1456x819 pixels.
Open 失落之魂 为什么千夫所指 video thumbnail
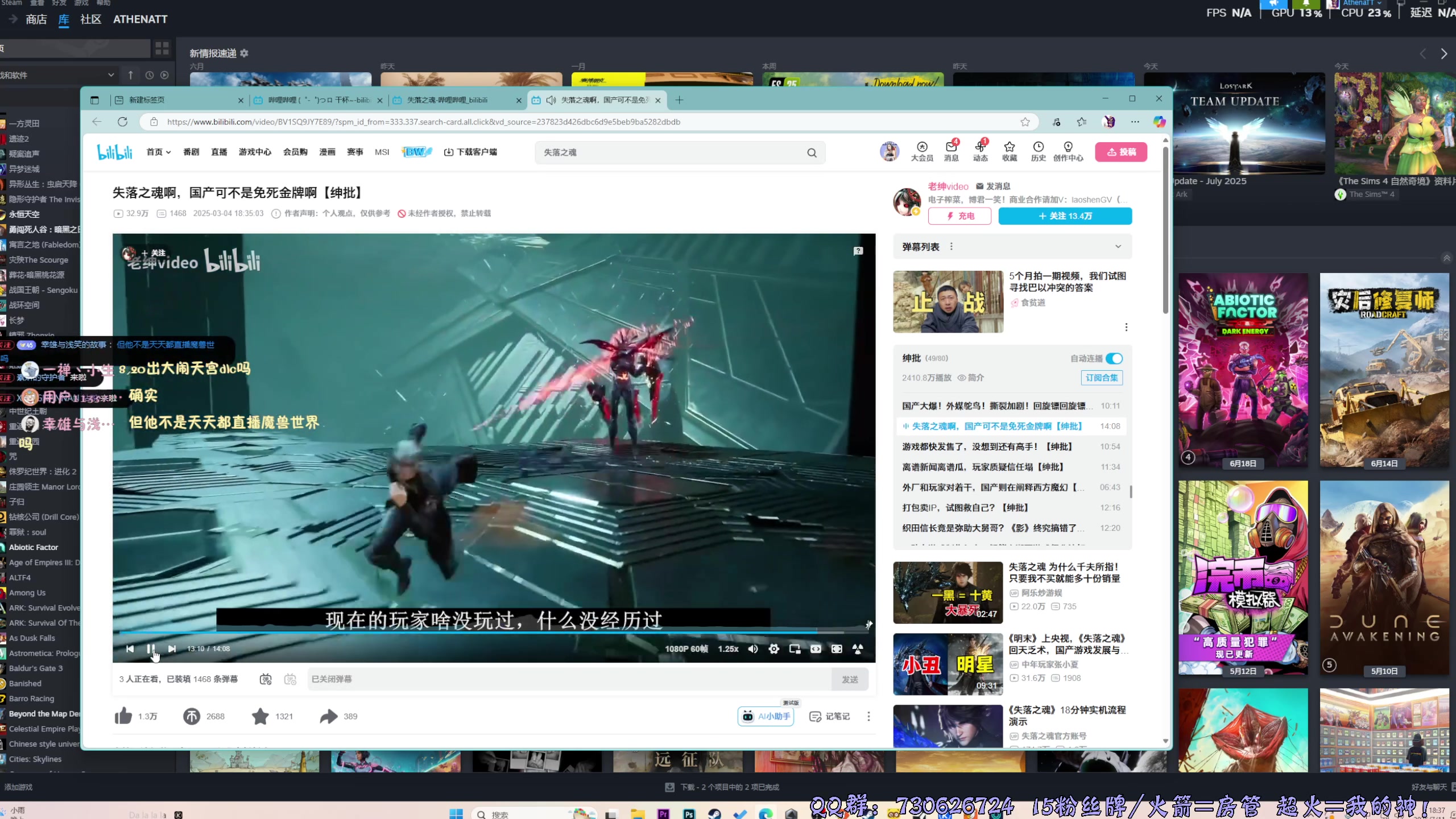(948, 593)
